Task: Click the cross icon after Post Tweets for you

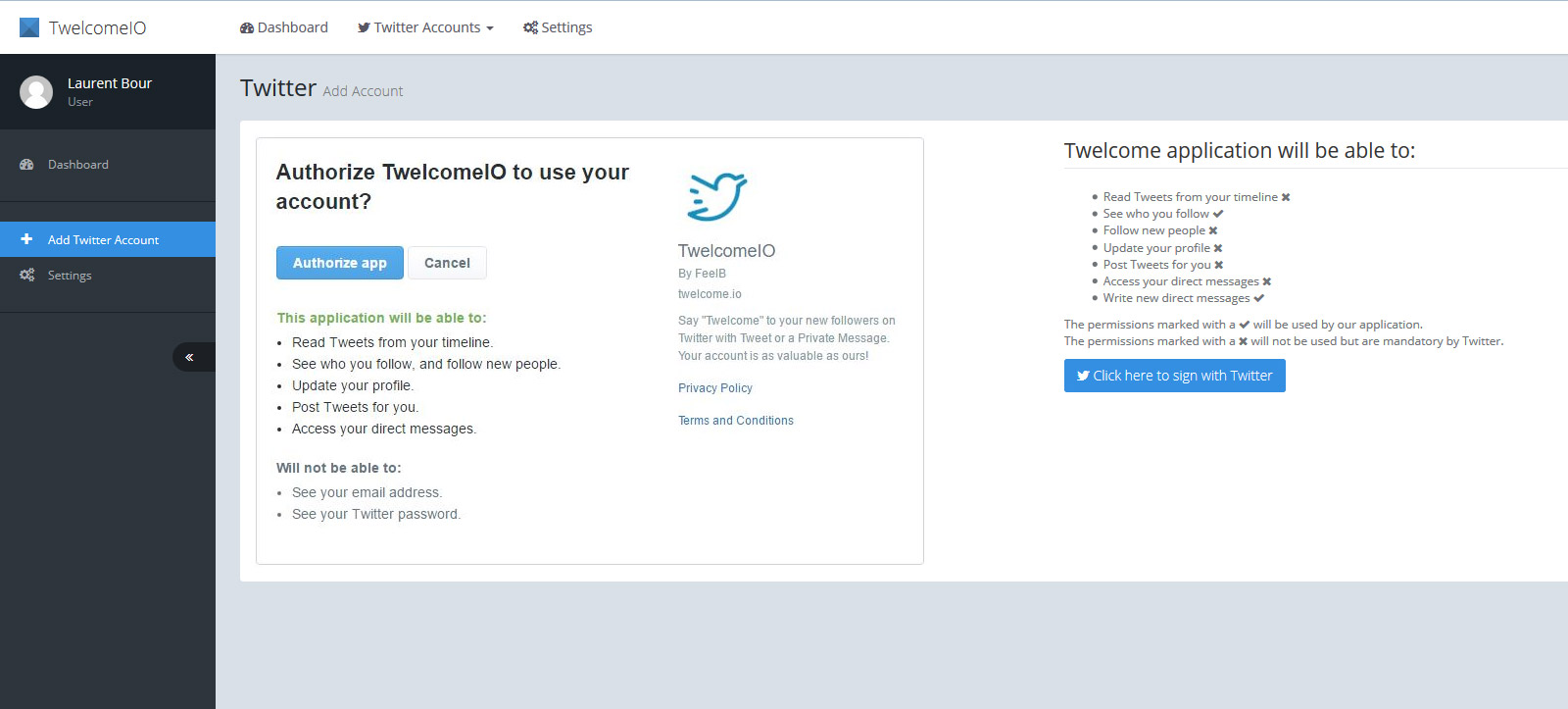Action: pos(1219,265)
